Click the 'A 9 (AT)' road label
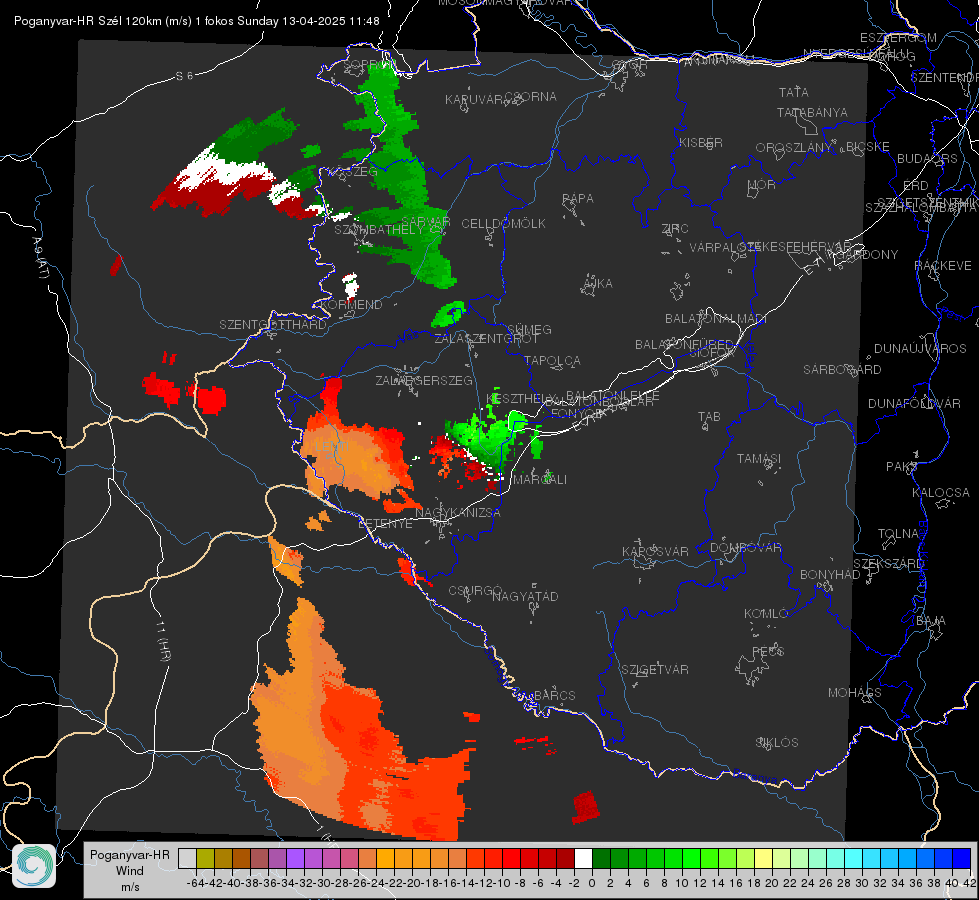The image size is (979, 900). pyautogui.click(x=39, y=257)
